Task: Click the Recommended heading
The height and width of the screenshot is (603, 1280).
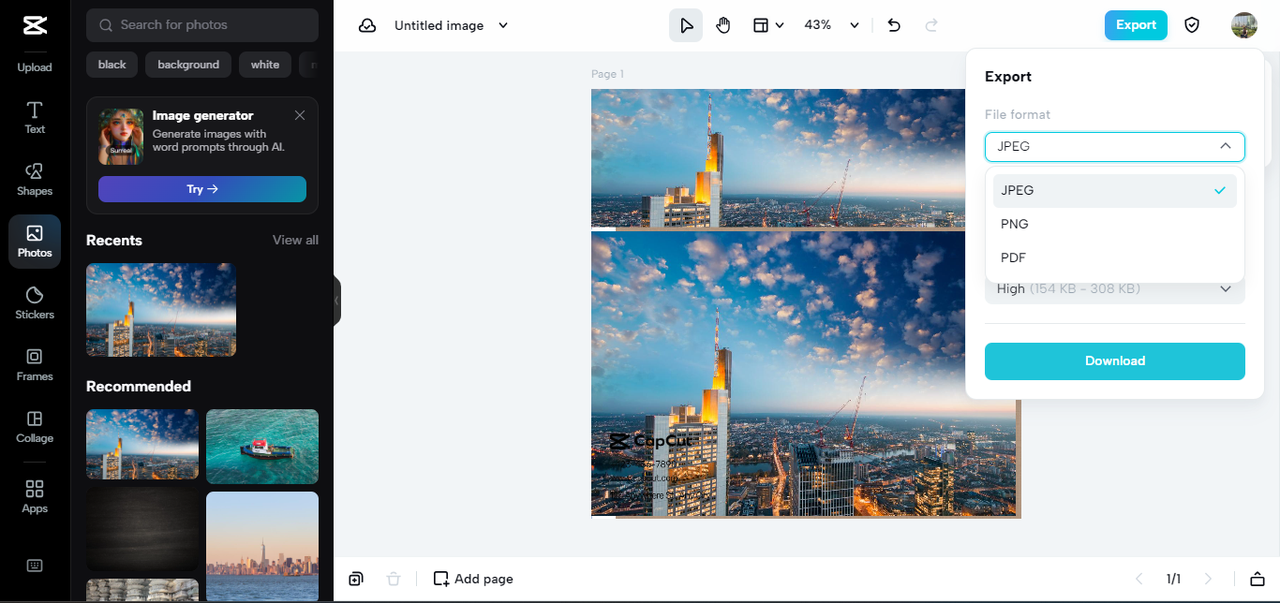Action: [x=138, y=386]
